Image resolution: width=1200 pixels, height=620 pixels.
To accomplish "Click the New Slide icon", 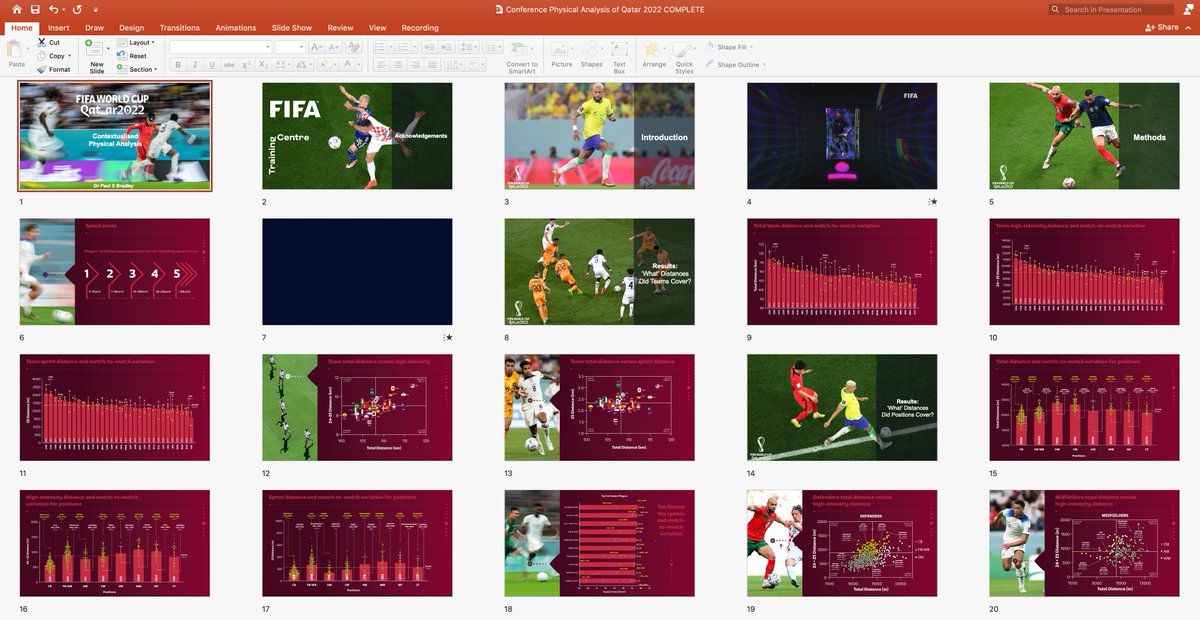I will tap(95, 48).
